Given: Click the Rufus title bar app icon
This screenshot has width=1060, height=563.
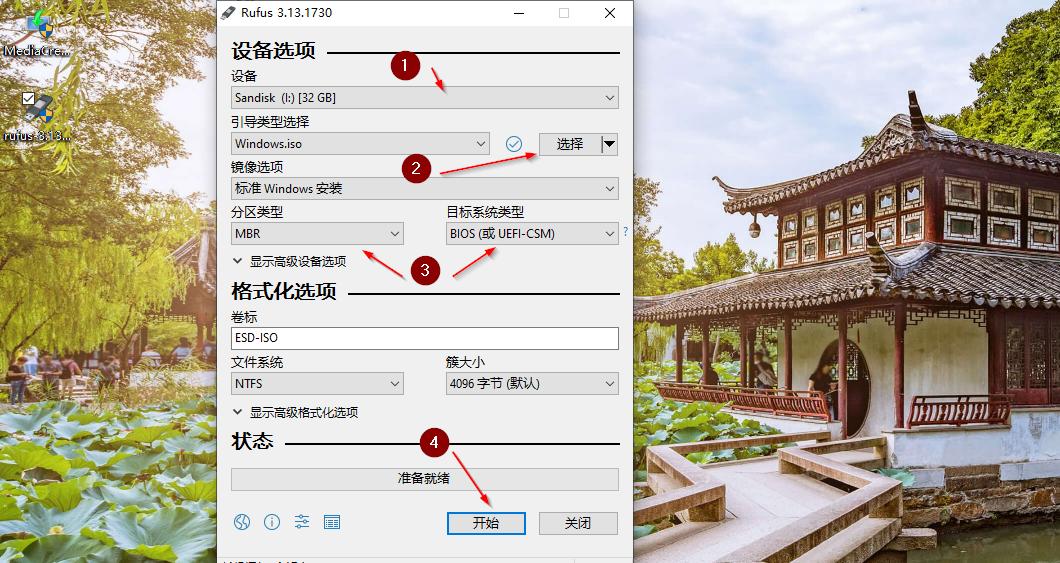Looking at the screenshot, I should (x=228, y=13).
